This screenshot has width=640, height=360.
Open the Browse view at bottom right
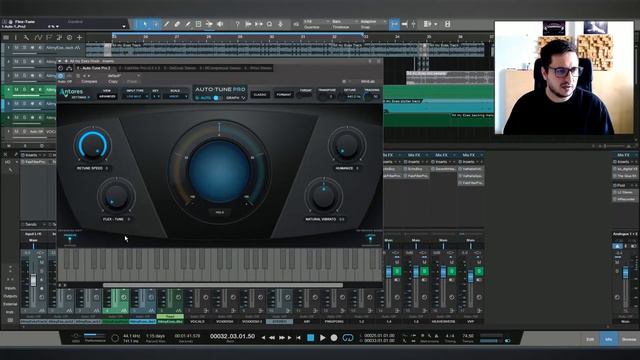[x=629, y=339]
